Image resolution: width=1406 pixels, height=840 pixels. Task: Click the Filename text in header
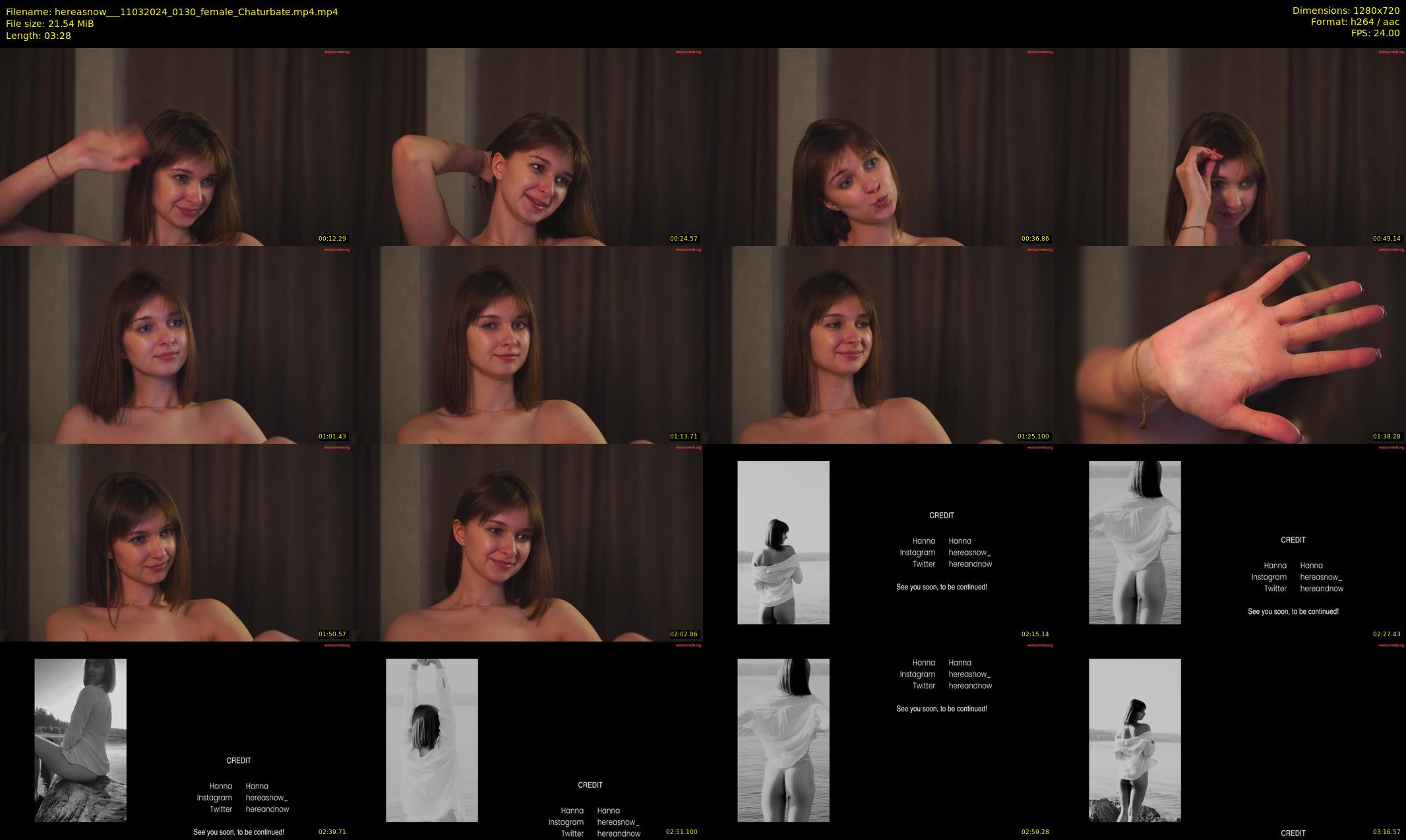click(171, 12)
